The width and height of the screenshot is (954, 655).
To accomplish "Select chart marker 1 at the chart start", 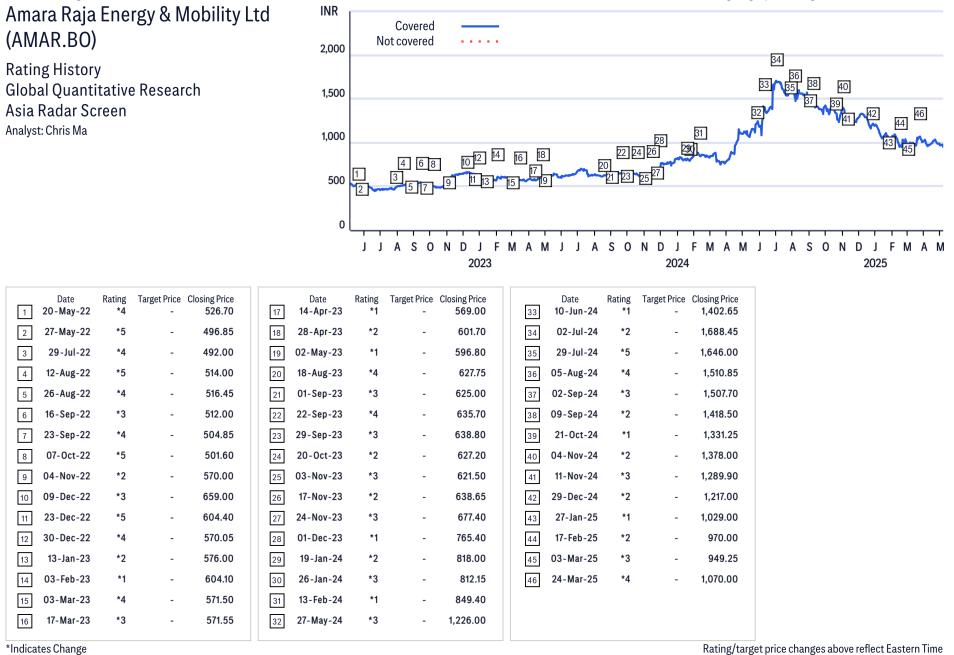I will tap(359, 175).
